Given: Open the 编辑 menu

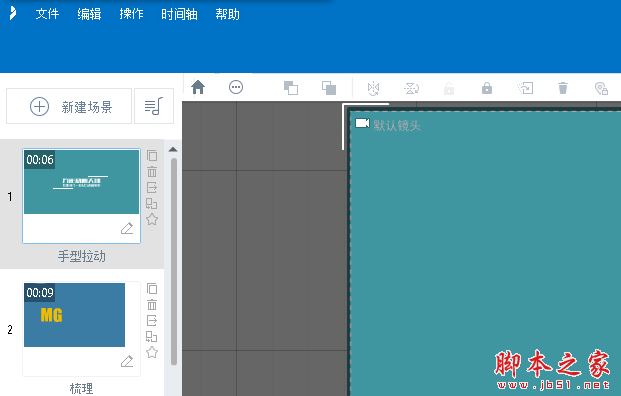Looking at the screenshot, I should (89, 14).
